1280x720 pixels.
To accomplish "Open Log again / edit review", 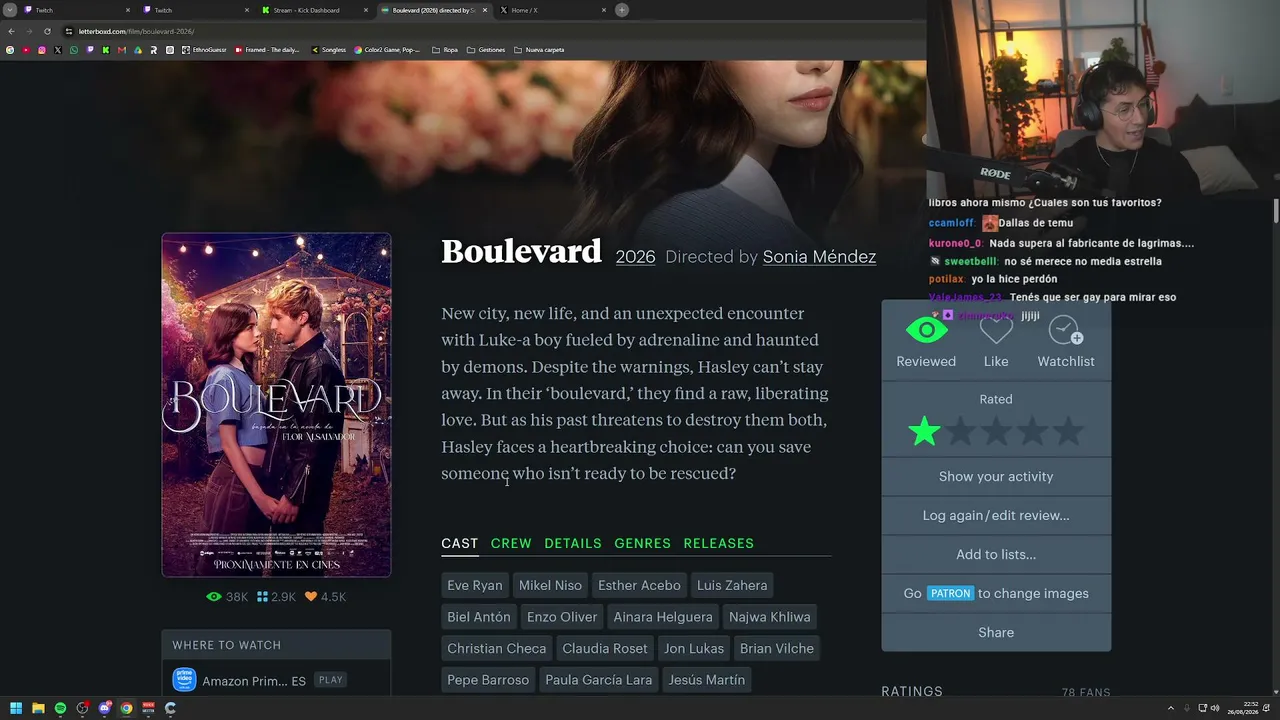I will 996,515.
